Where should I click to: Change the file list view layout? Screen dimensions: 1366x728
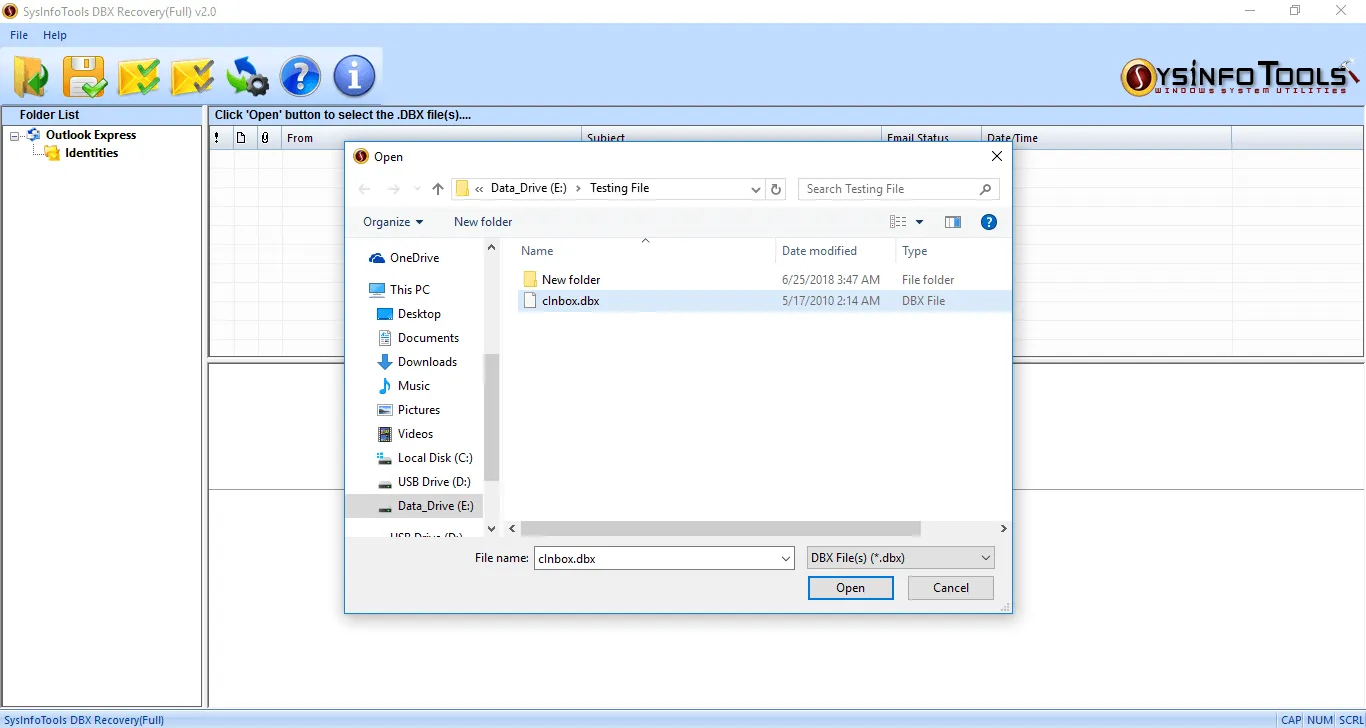point(898,222)
